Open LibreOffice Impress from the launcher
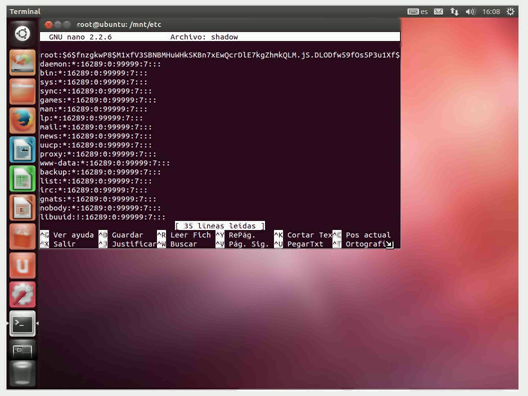 pyautogui.click(x=22, y=208)
